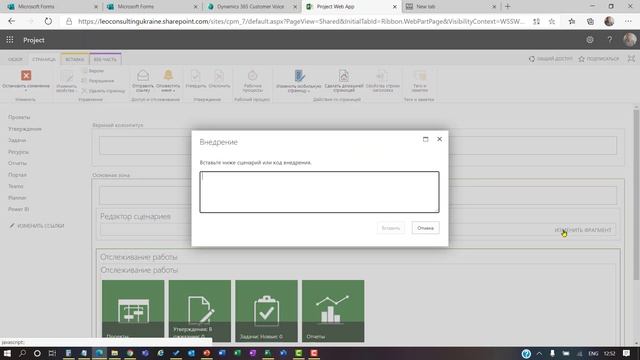Viewport: 640px width, 360px height.
Task: Click the Разрешения ribbon item
Action: 98,81
